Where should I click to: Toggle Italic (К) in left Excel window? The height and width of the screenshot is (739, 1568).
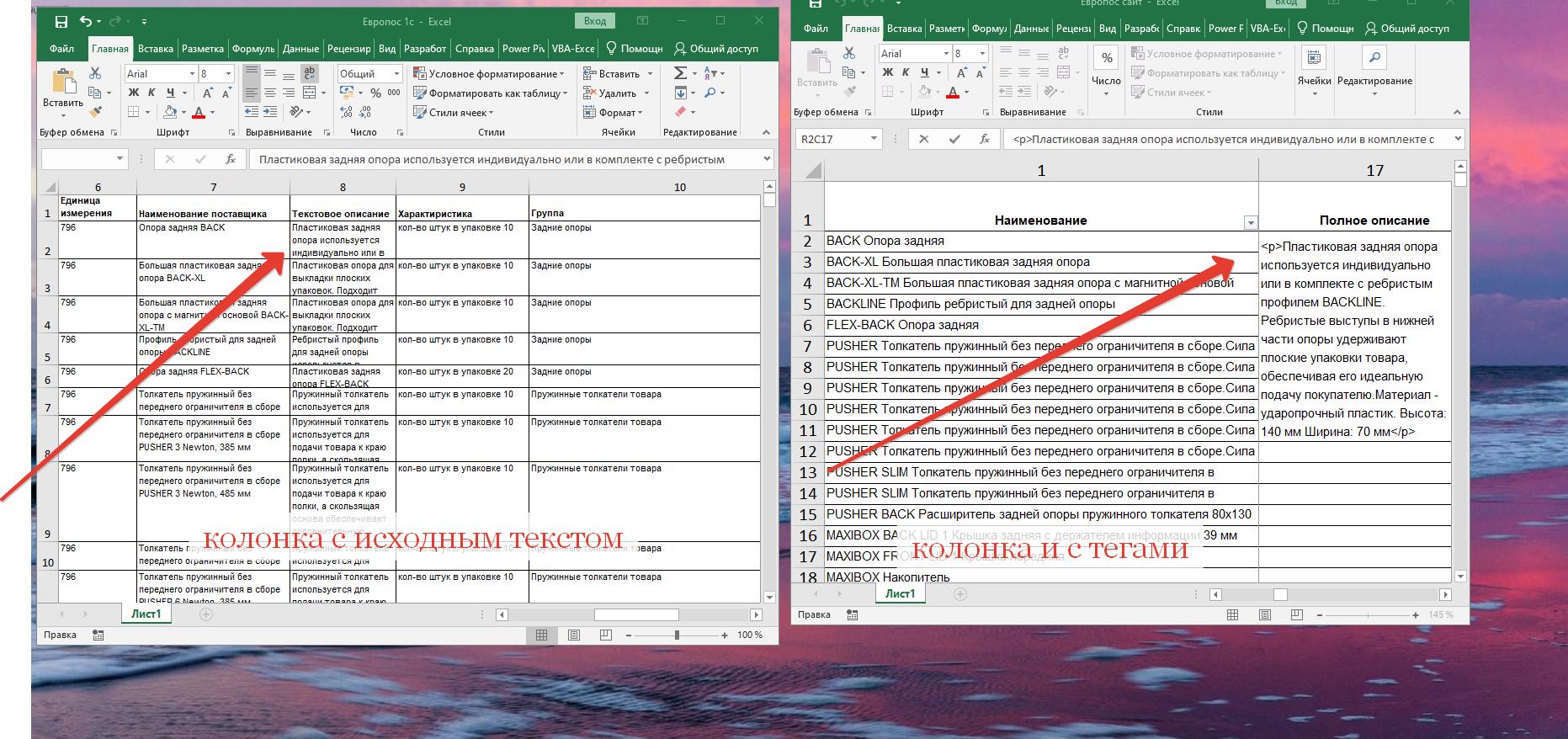pyautogui.click(x=151, y=93)
